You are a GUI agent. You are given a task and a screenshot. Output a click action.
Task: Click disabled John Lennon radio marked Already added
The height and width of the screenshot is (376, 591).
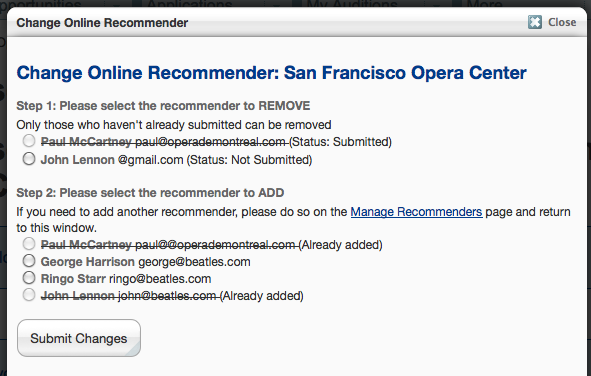(29, 295)
